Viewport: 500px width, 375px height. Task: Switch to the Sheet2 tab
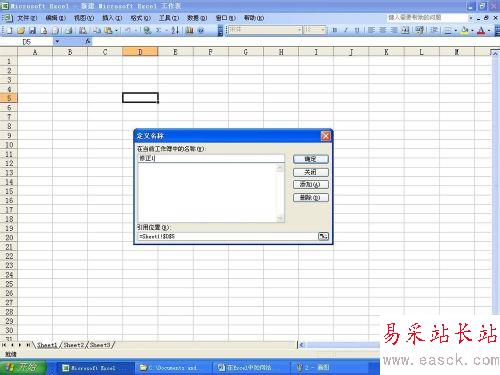pos(73,345)
